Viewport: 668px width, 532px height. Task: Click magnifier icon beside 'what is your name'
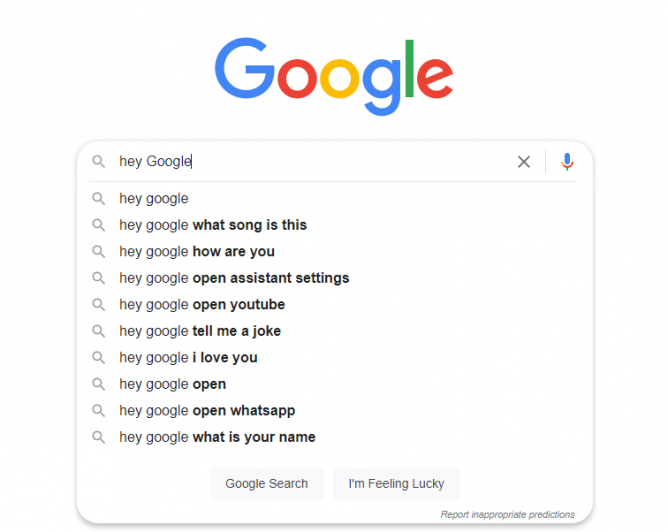(x=98, y=437)
